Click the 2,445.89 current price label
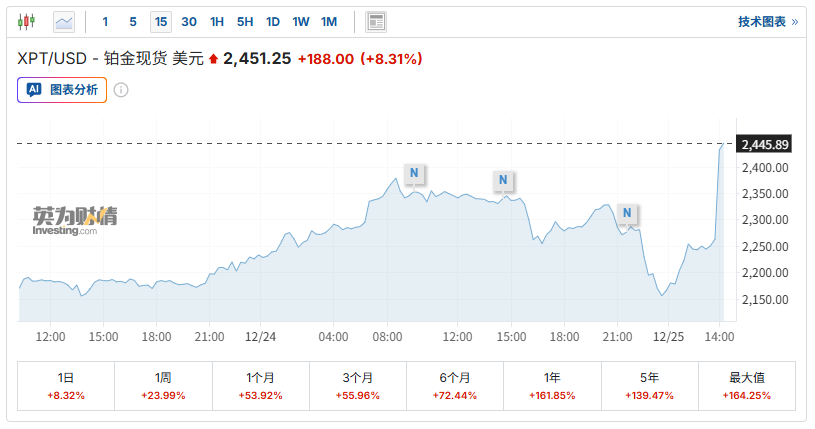 click(x=766, y=145)
